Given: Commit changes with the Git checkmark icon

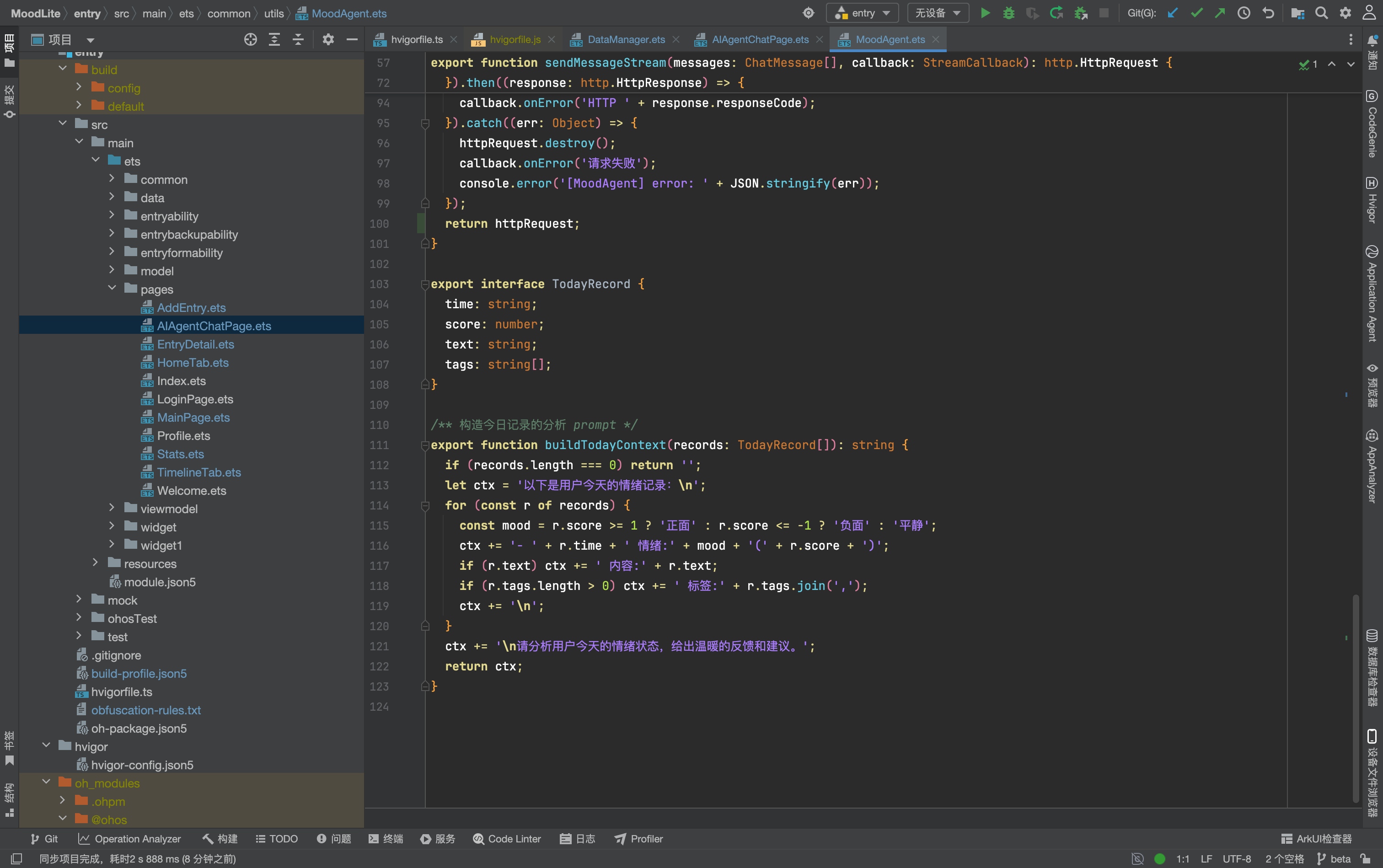Looking at the screenshot, I should [1196, 13].
